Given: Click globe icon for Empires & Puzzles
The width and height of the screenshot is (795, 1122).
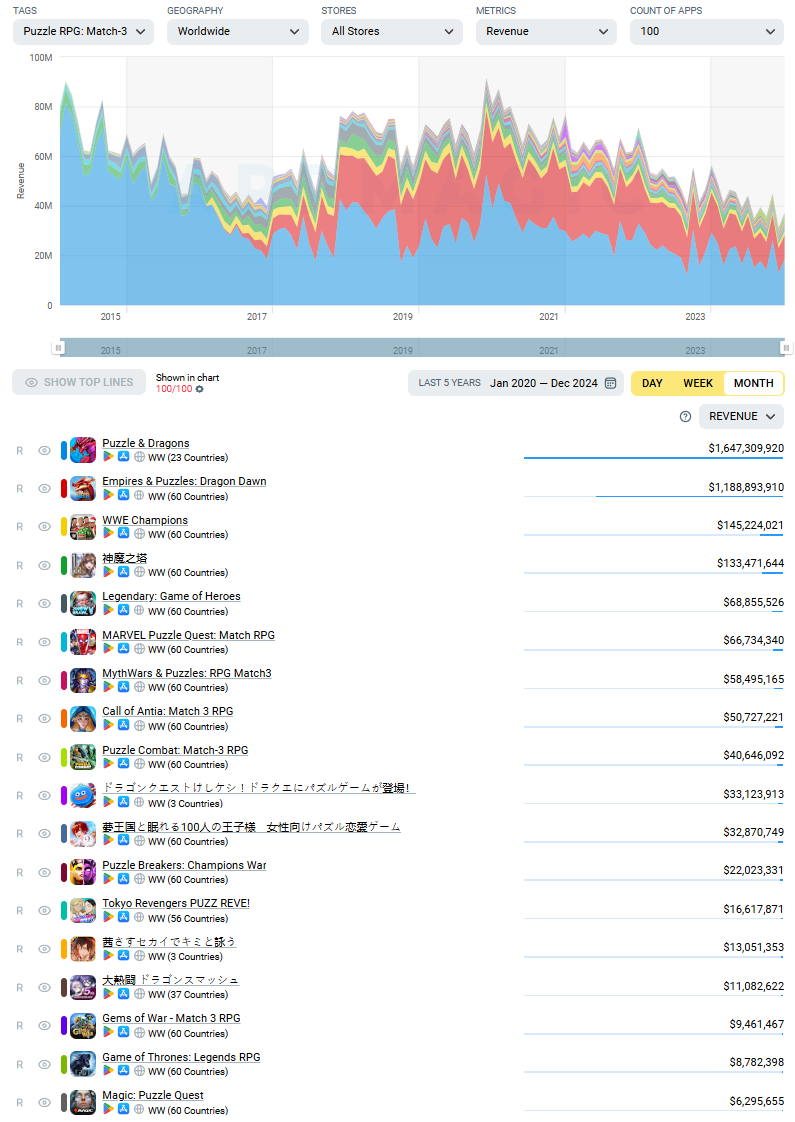Looking at the screenshot, I should coord(139,495).
